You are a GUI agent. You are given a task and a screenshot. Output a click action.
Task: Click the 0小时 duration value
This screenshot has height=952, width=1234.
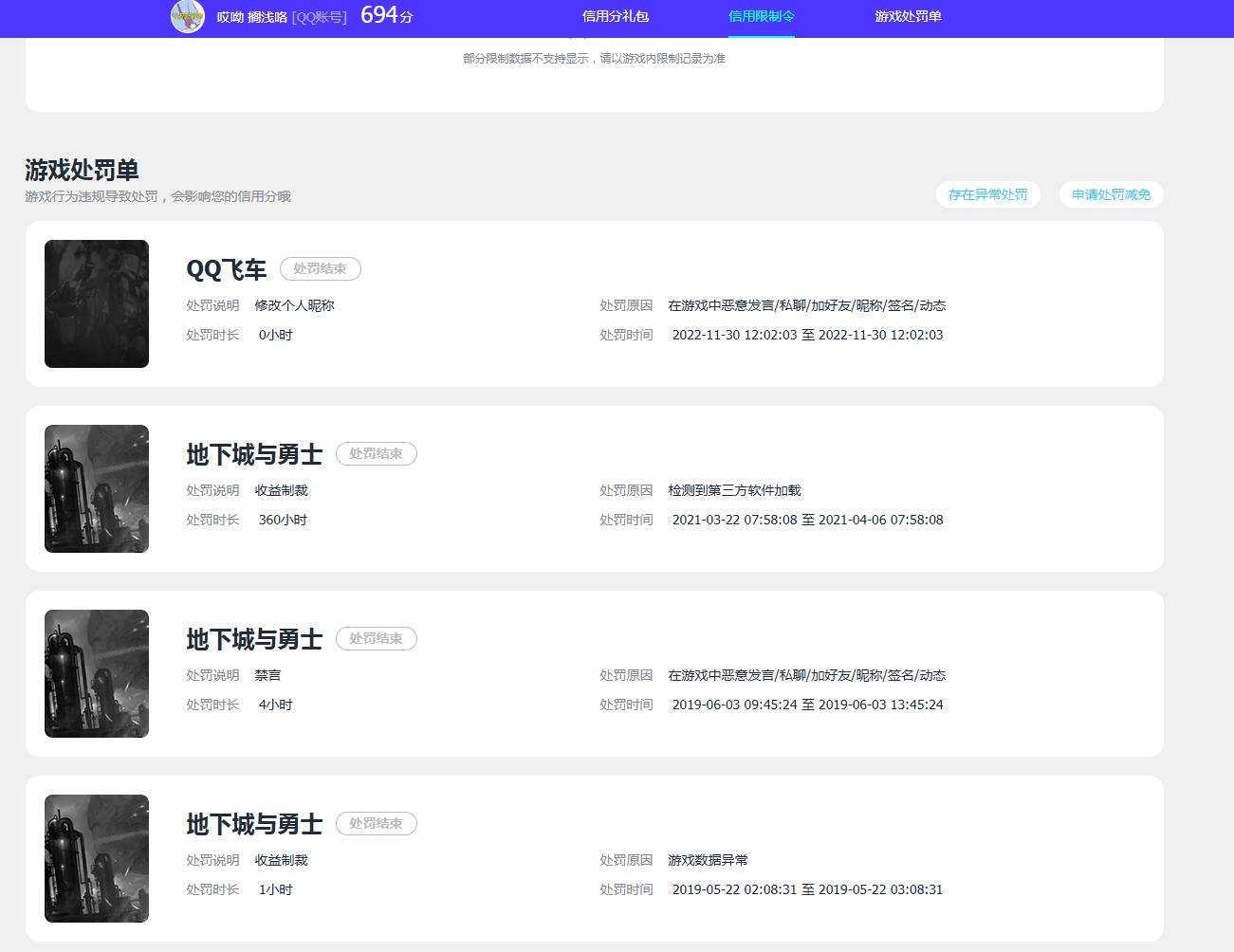[275, 335]
